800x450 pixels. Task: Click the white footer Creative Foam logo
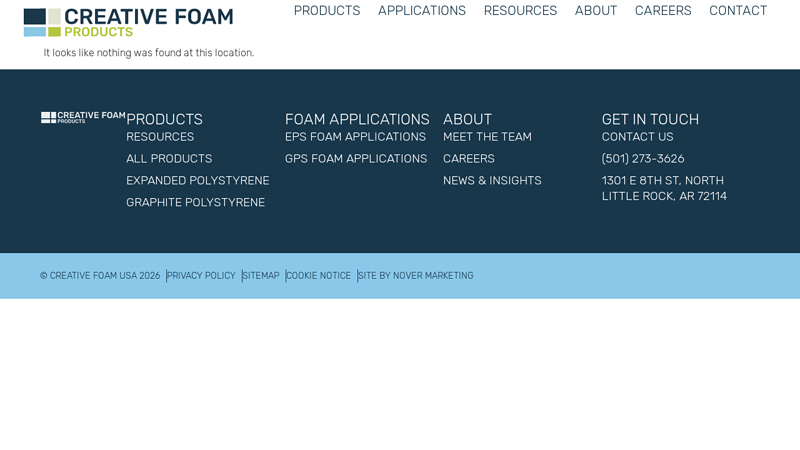[83, 117]
